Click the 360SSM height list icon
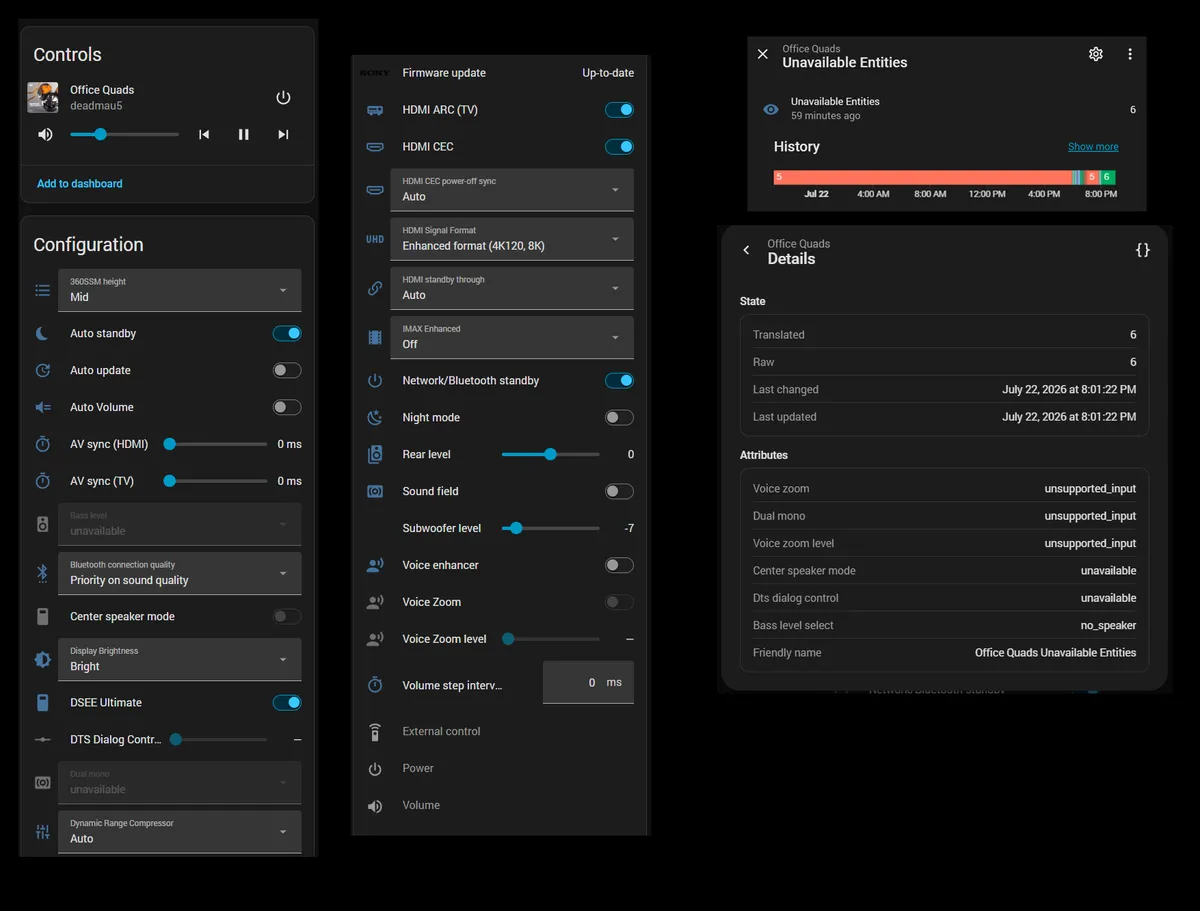This screenshot has height=911, width=1200. coord(42,290)
